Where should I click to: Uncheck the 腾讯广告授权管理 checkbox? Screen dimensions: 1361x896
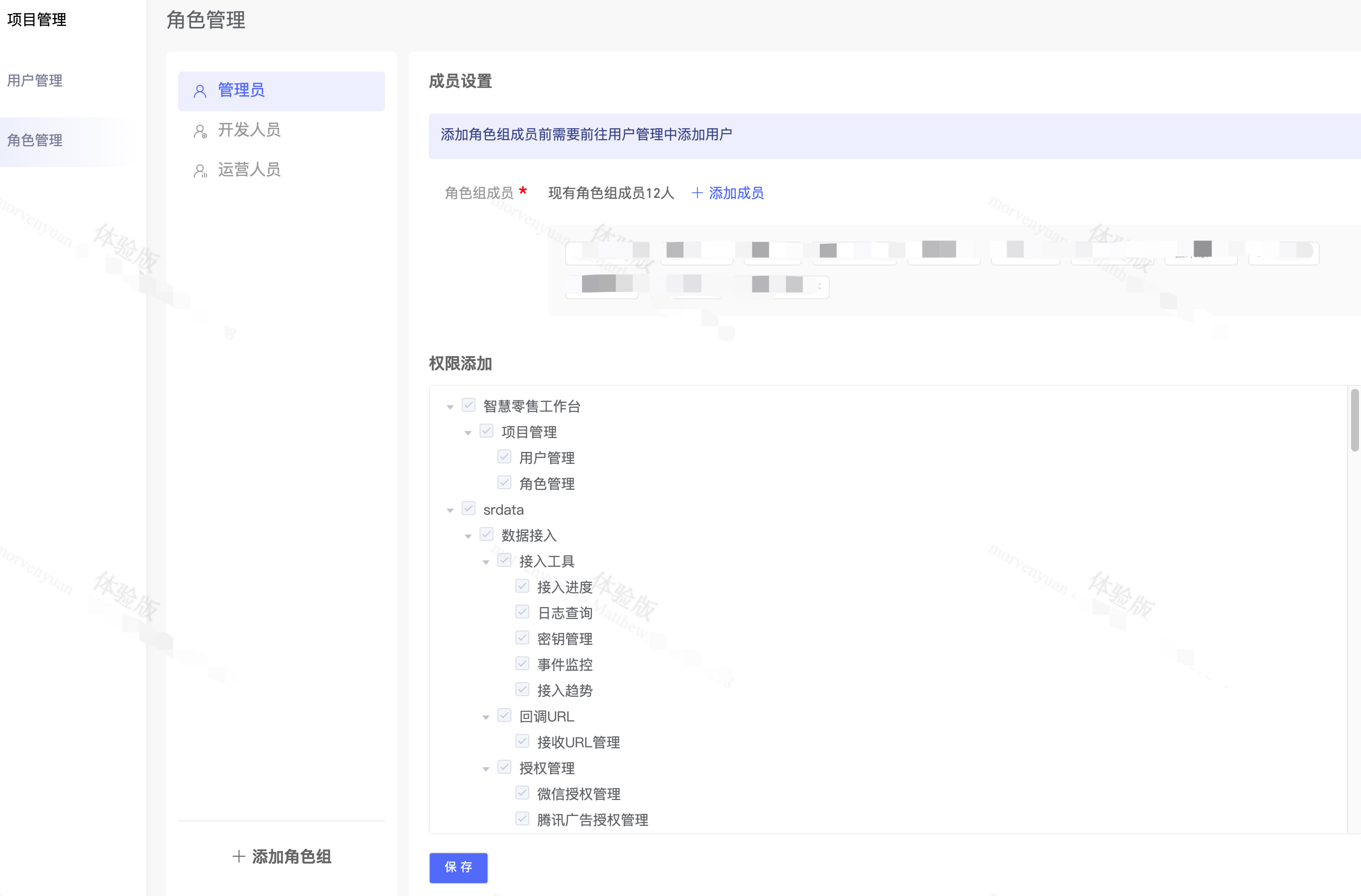[x=522, y=819]
